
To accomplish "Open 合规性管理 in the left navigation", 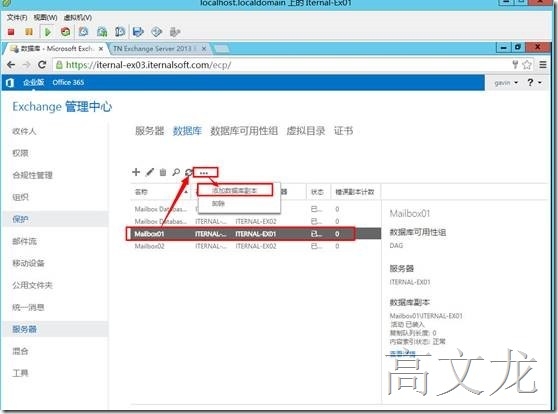I will [32, 175].
